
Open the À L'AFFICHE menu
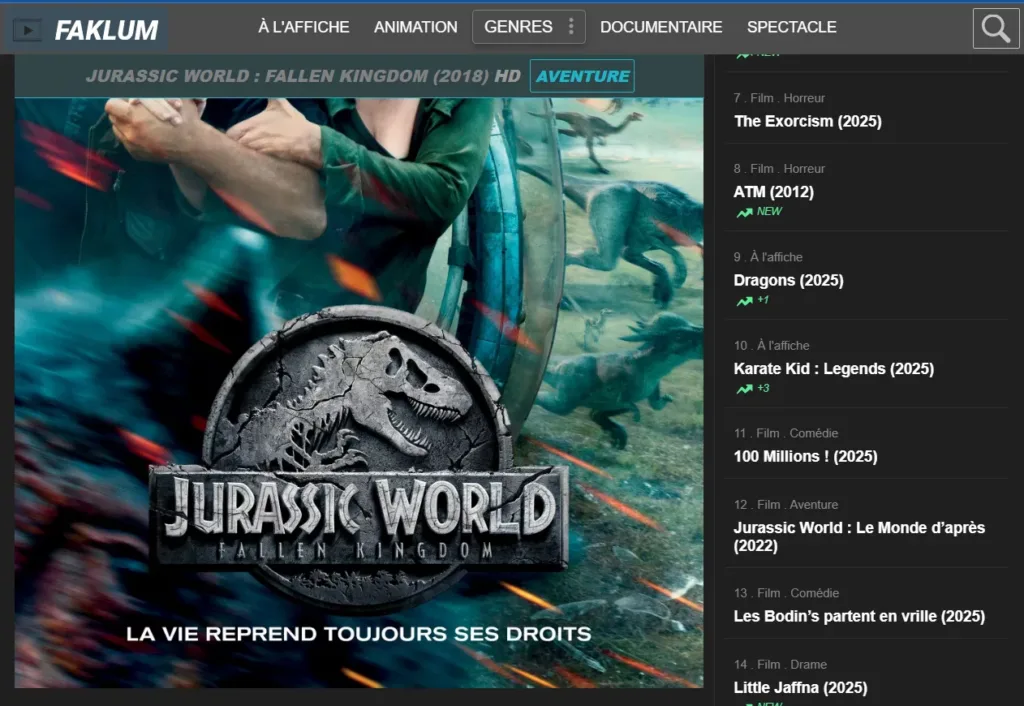[303, 27]
